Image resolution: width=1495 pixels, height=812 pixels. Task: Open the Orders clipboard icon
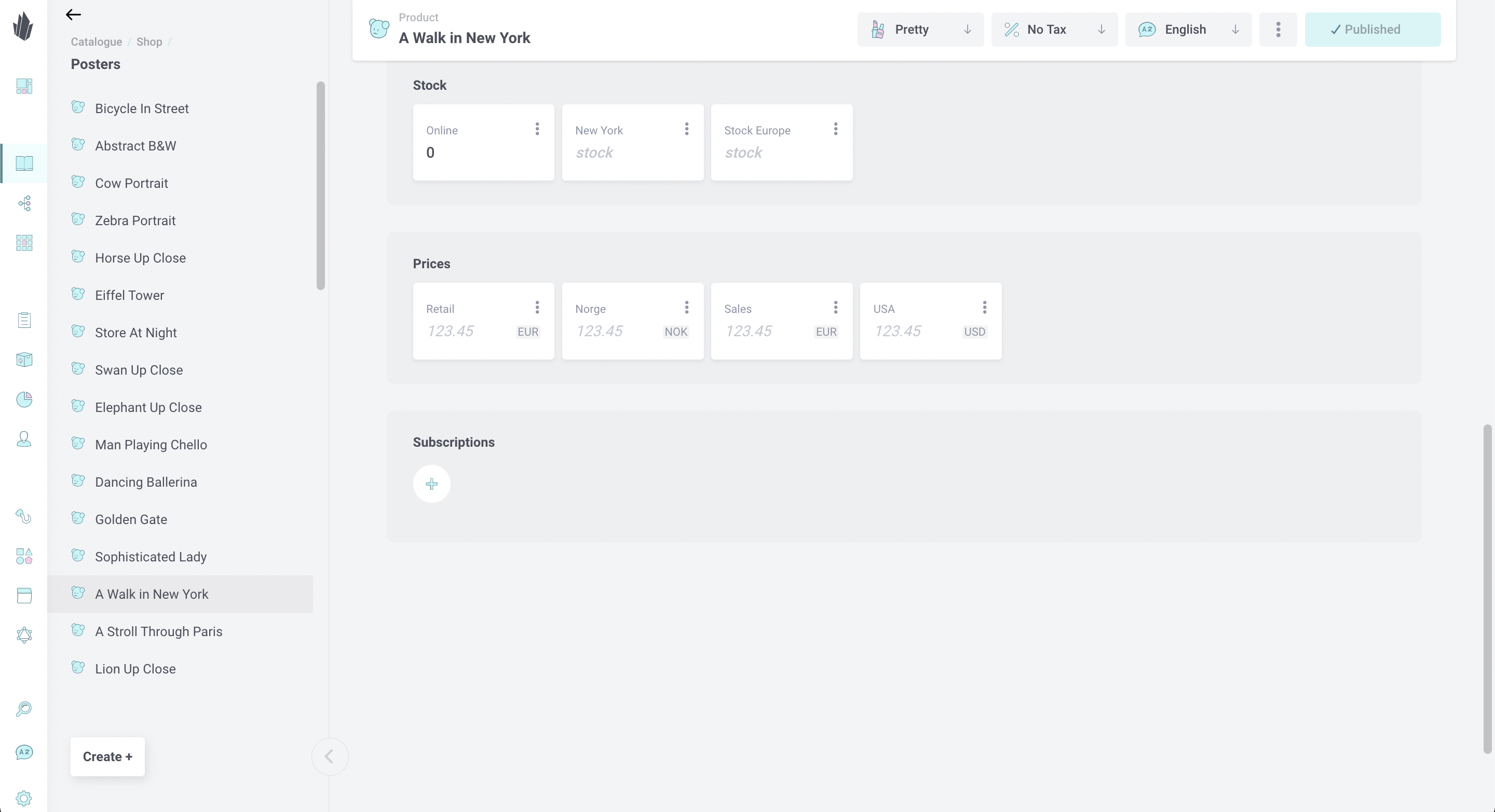point(24,320)
